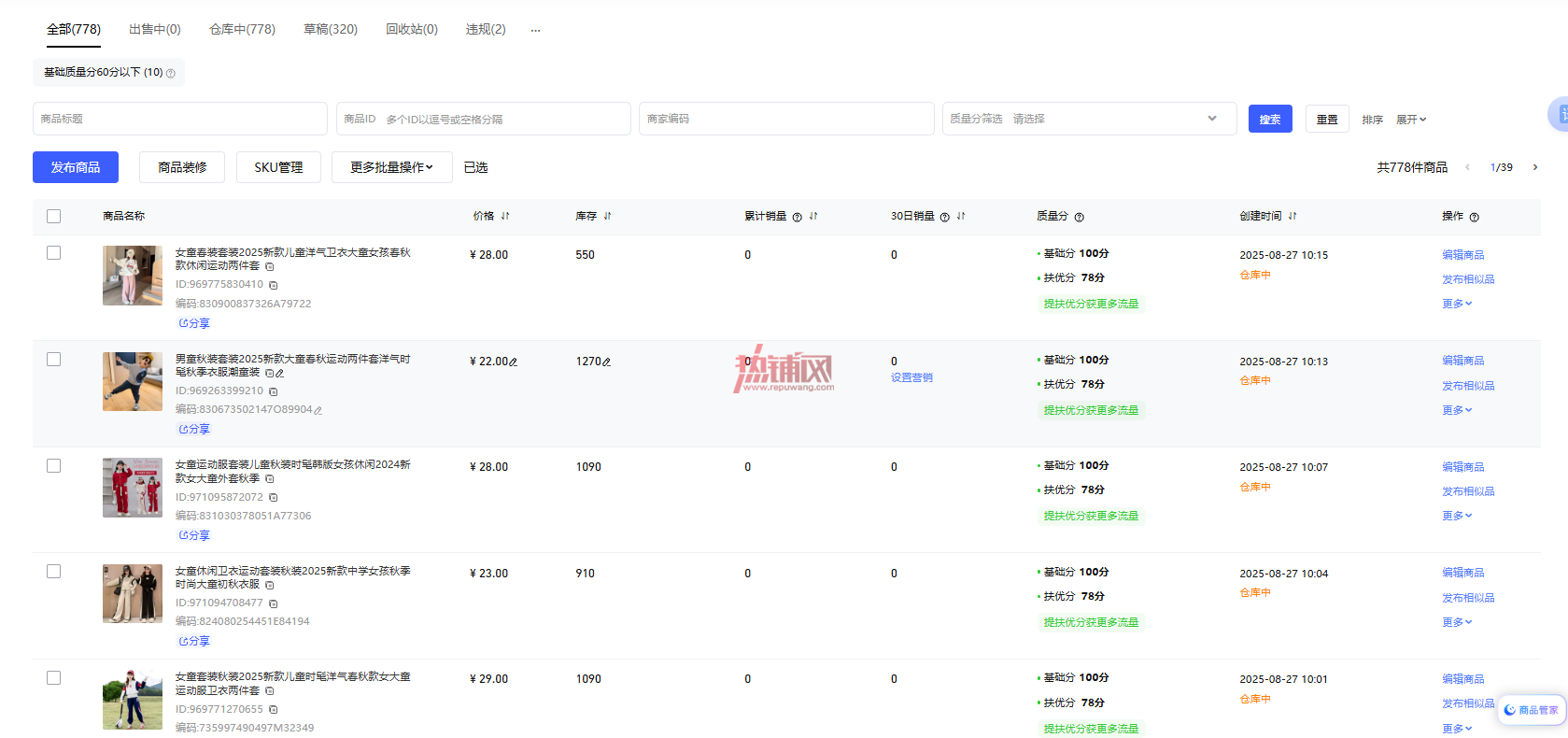Open help icon beside 基础质量分60分以下
1568x738 pixels.
[171, 73]
